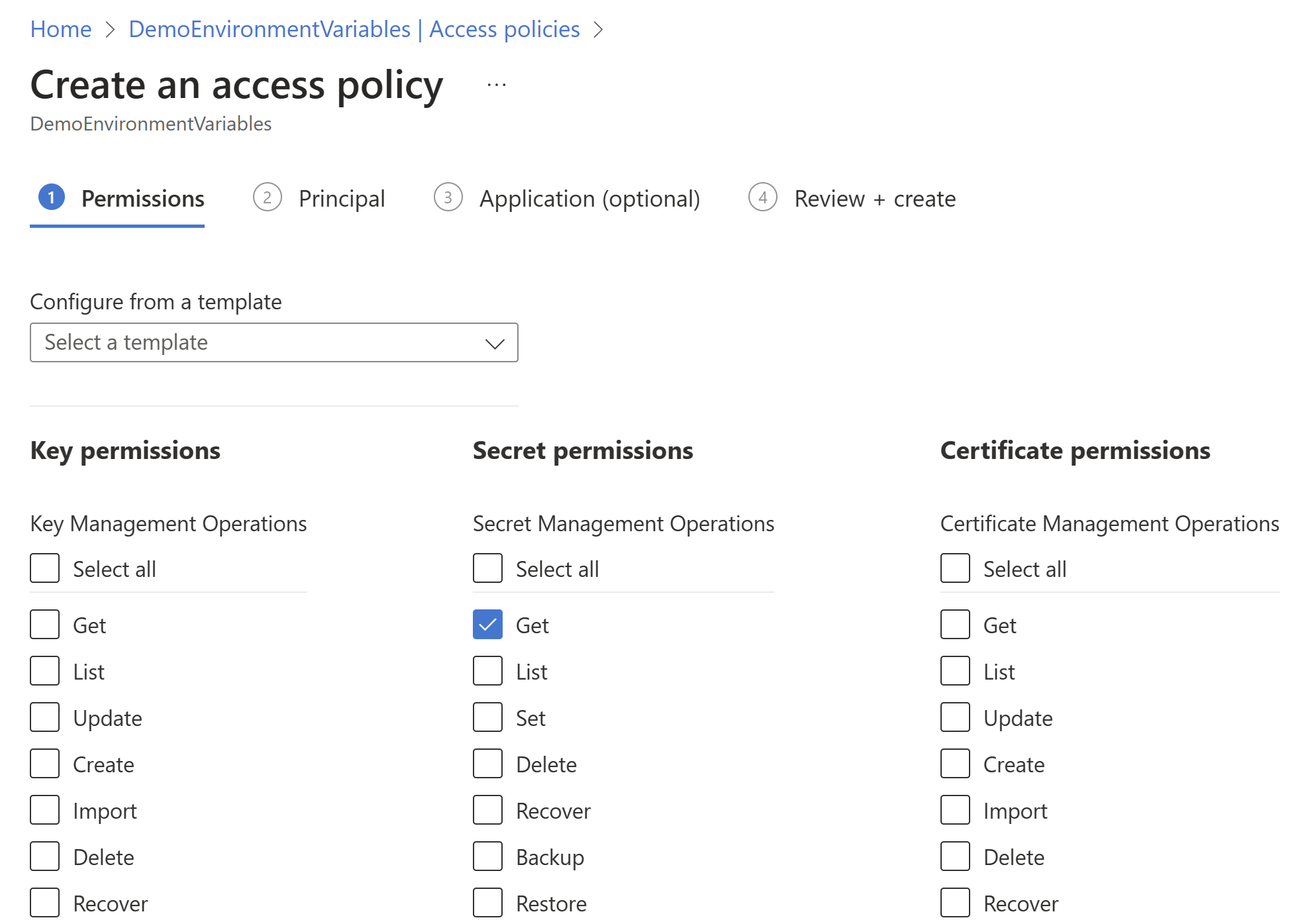The image size is (1306, 924).
Task: Check Import under Key permissions
Action: [x=45, y=810]
